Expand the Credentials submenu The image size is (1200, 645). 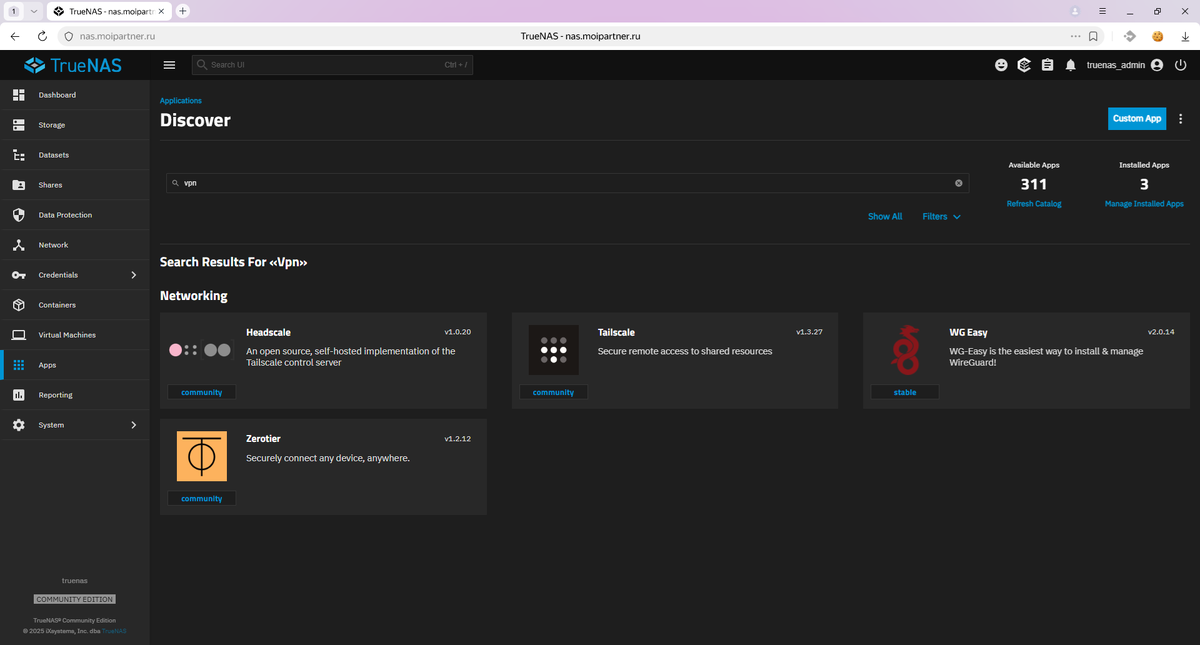click(x=75, y=275)
